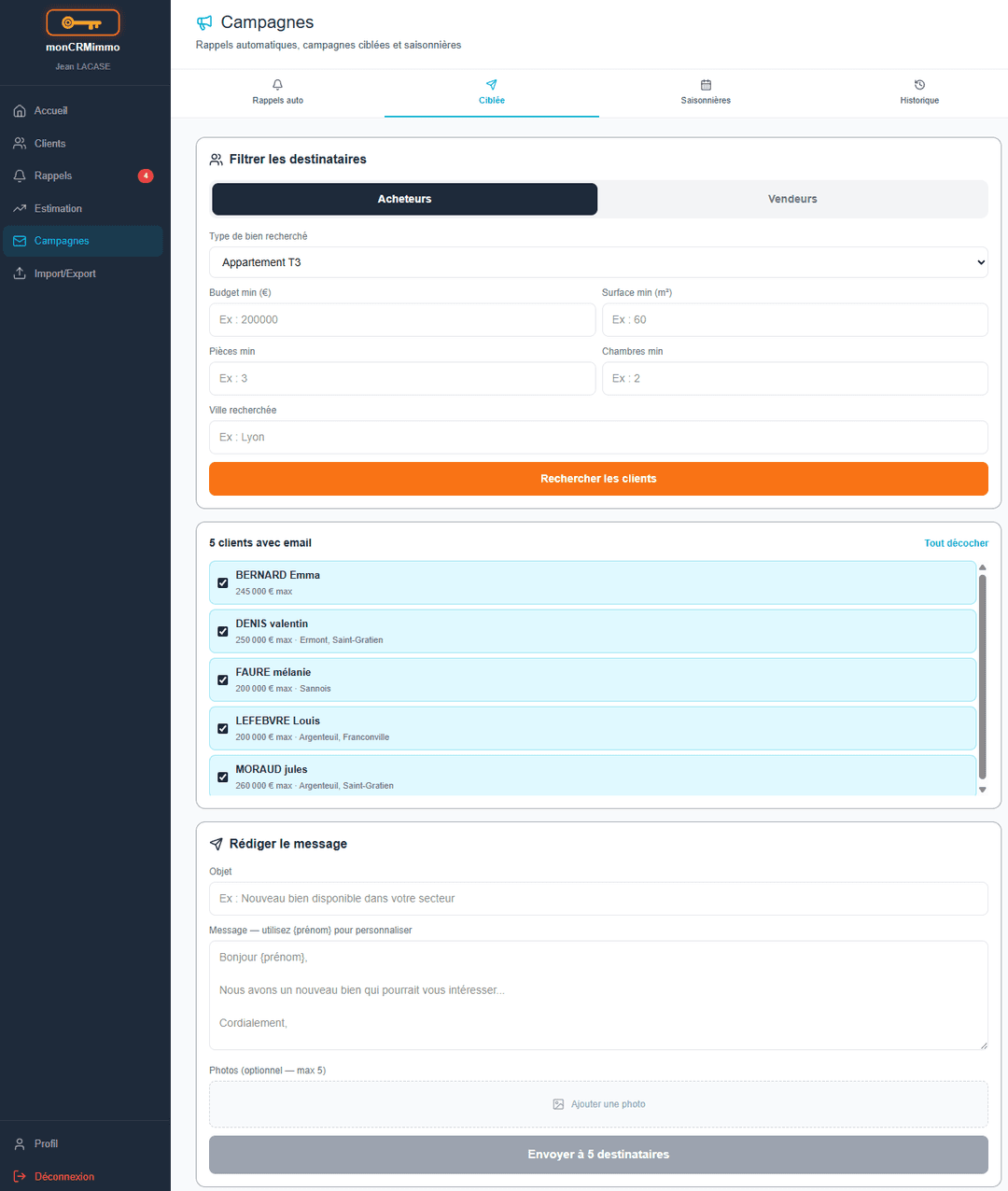Click the bell icon above Rappels auto

pyautogui.click(x=277, y=85)
